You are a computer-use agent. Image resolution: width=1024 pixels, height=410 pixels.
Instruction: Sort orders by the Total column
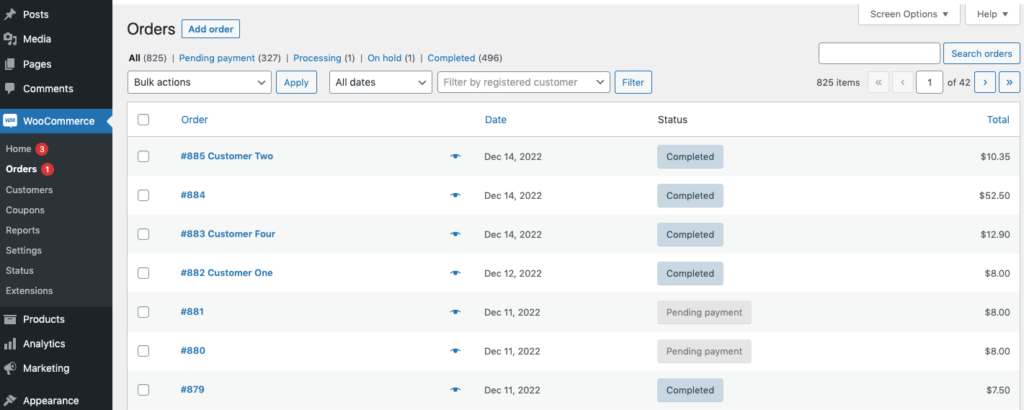coord(999,119)
